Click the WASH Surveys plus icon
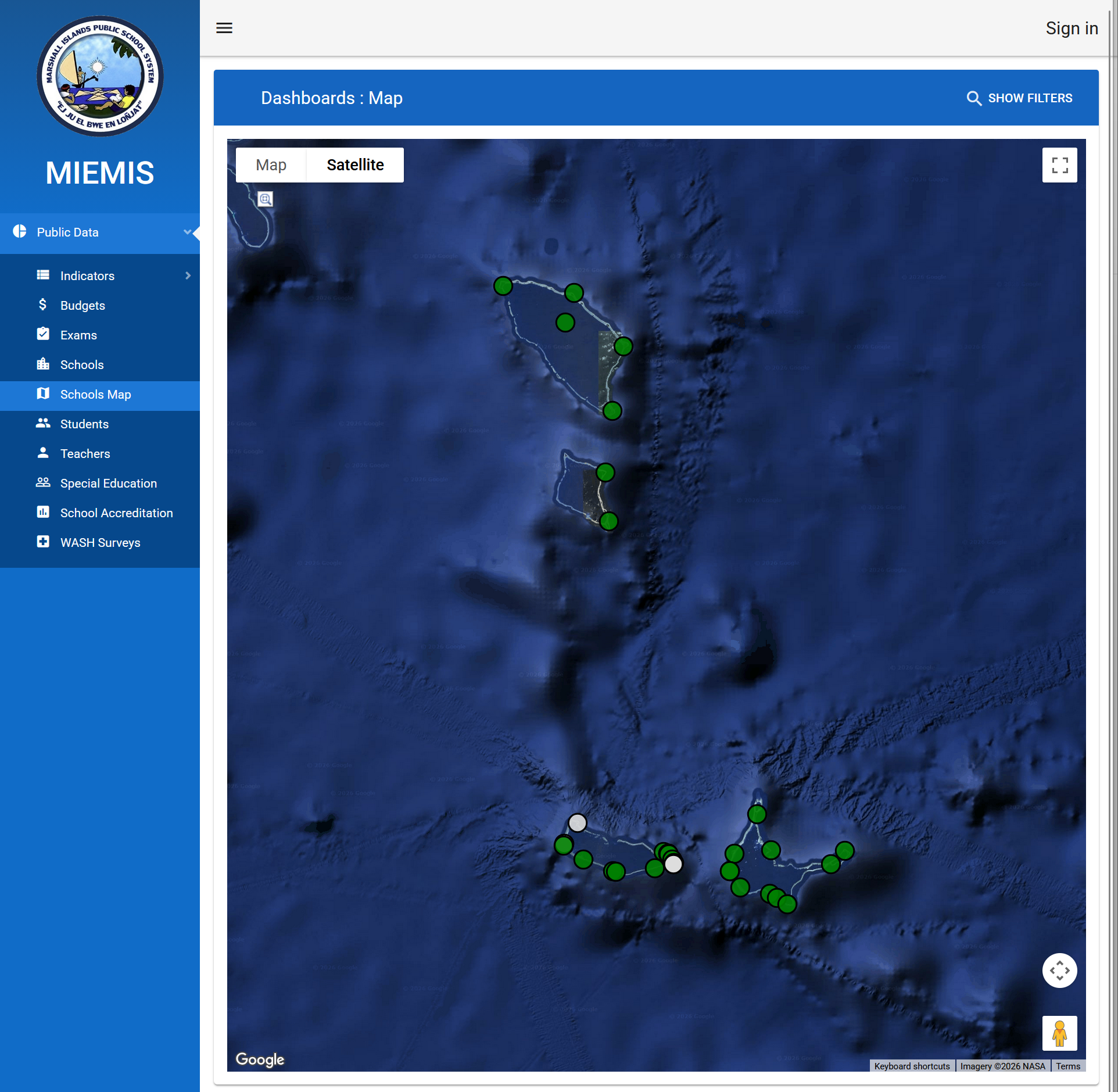 coord(43,542)
